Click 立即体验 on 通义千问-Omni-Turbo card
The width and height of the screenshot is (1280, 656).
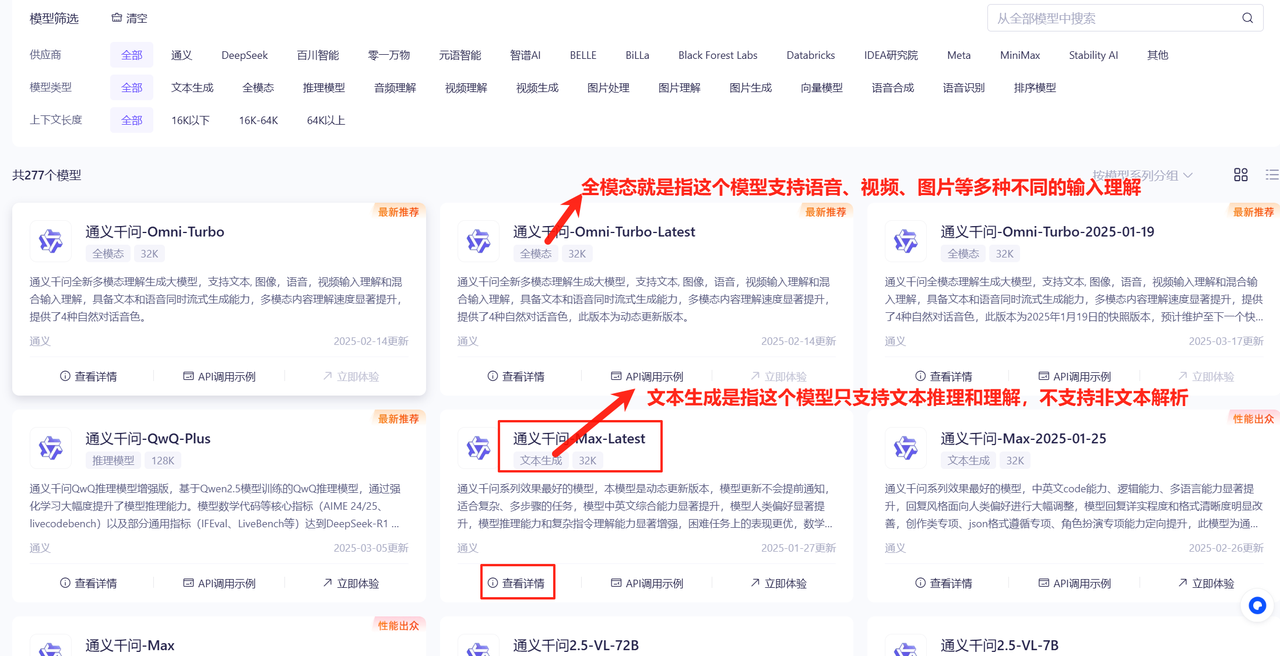point(351,377)
